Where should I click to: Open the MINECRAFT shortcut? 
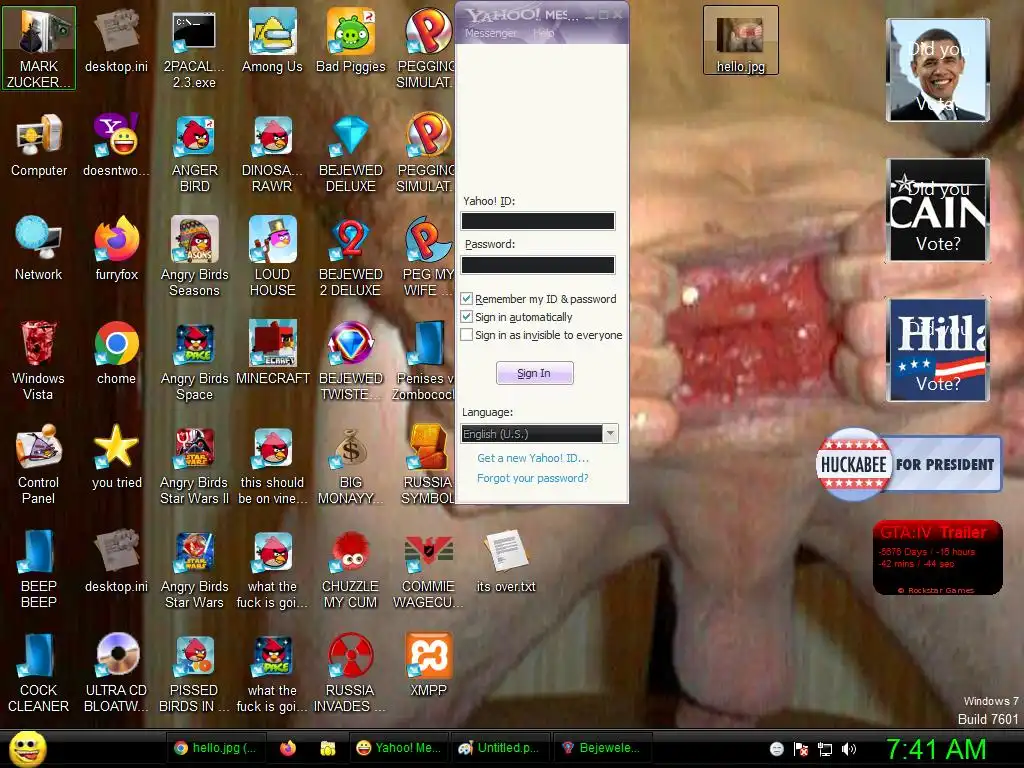[x=272, y=353]
